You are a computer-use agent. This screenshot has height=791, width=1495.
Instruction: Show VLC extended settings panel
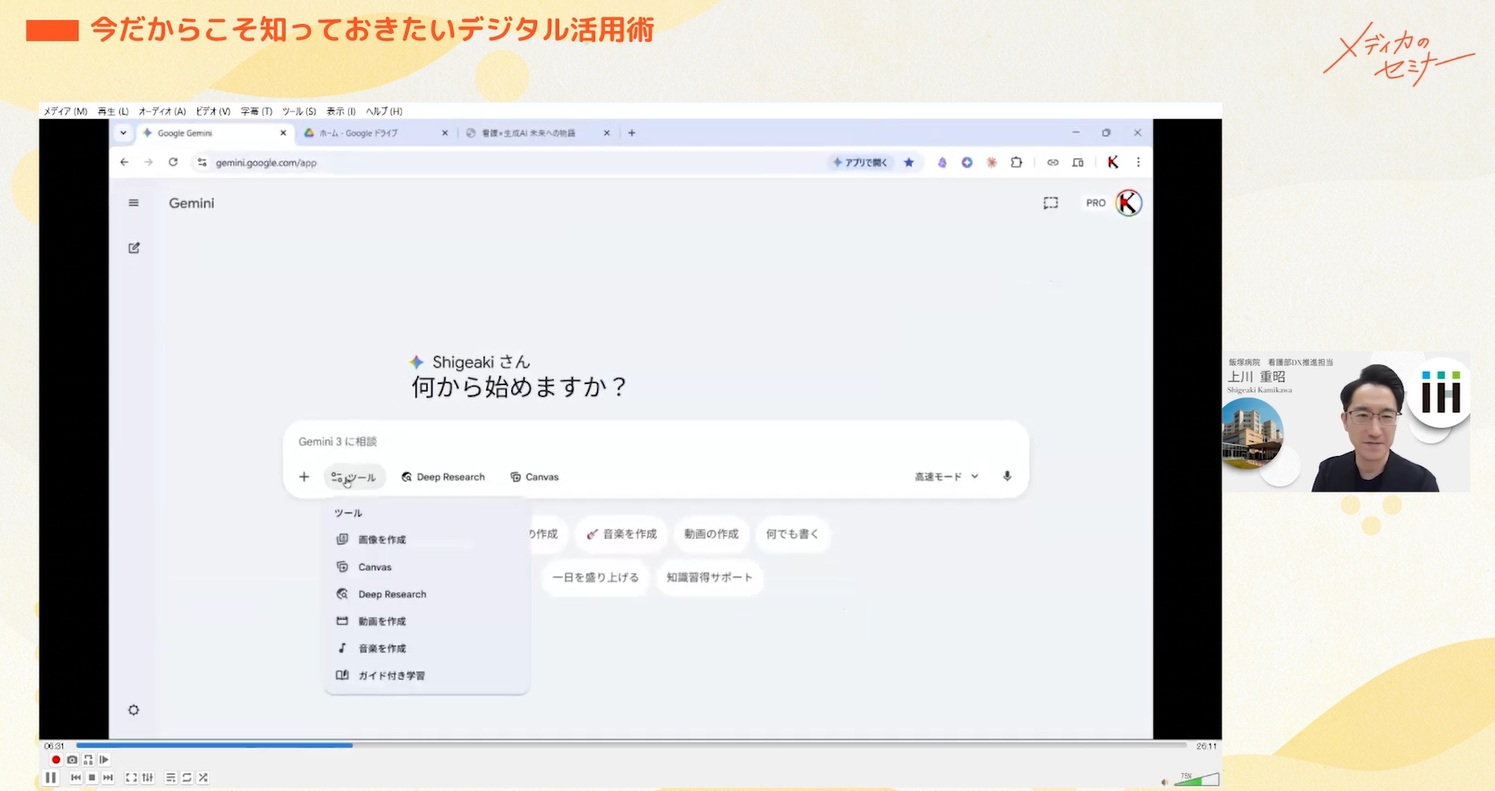(x=147, y=777)
